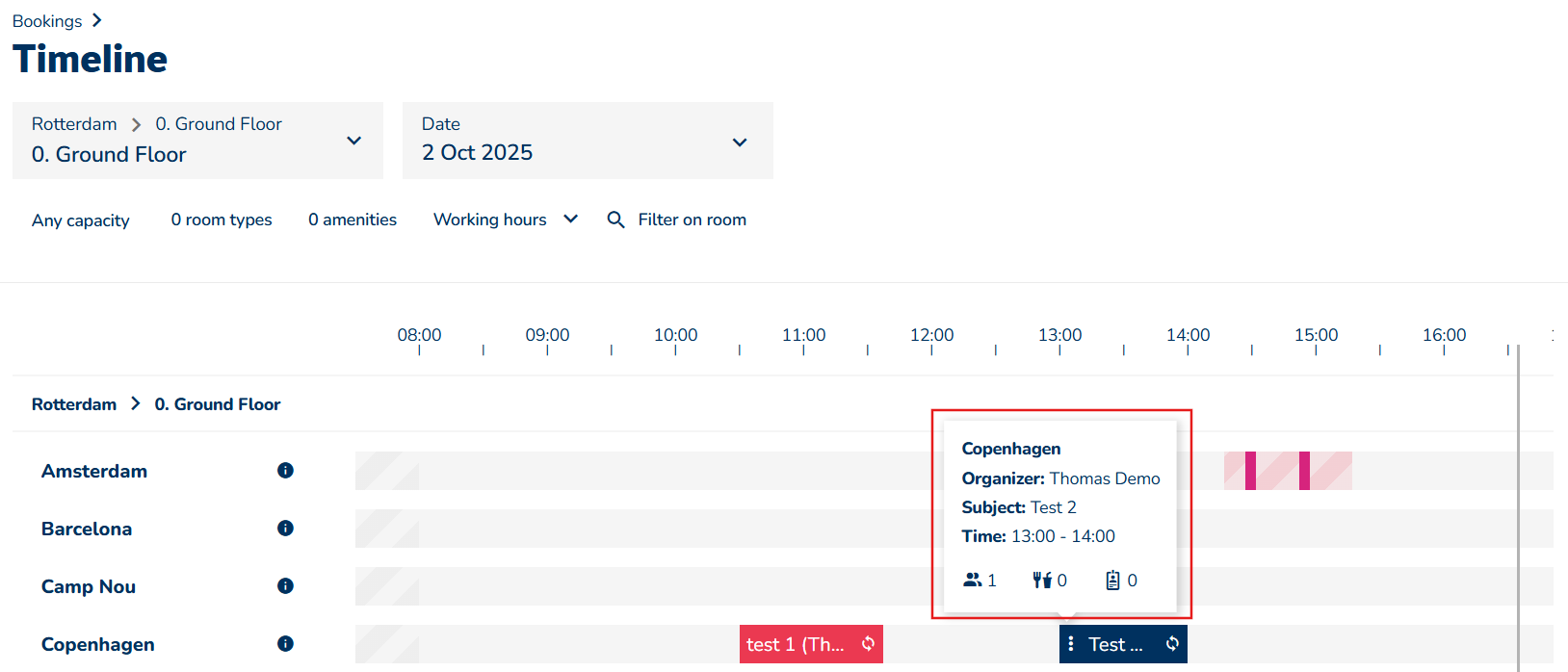Click the search magnifier icon
The height and width of the screenshot is (672, 1568).
tap(615, 220)
